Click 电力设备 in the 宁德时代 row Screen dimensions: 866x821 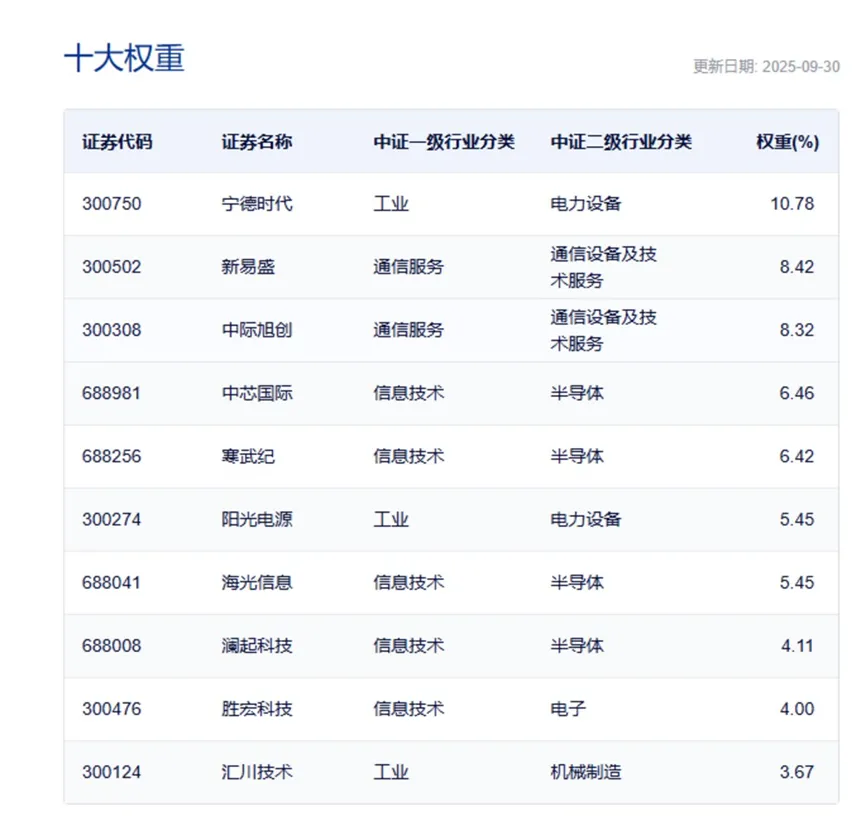click(x=585, y=204)
